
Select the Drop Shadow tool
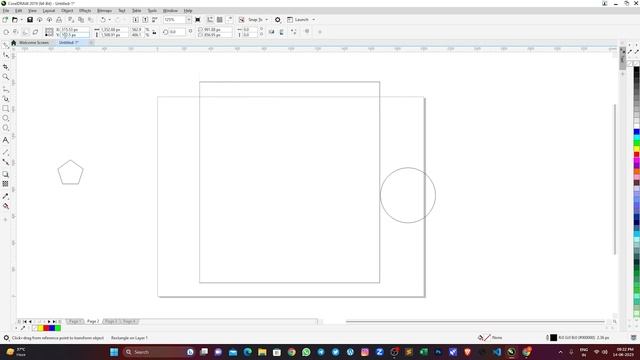point(5,174)
